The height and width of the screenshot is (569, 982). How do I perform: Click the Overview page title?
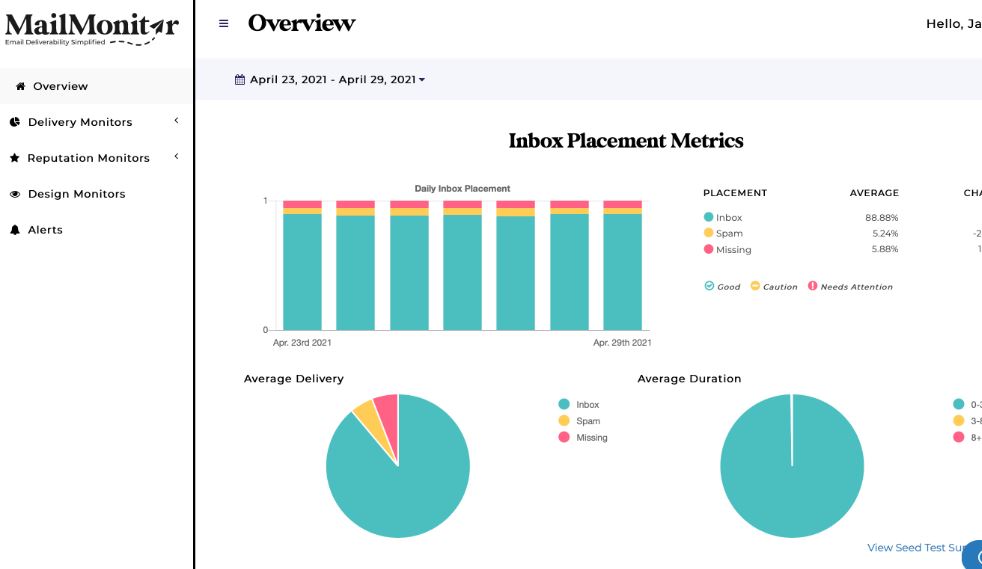[301, 23]
